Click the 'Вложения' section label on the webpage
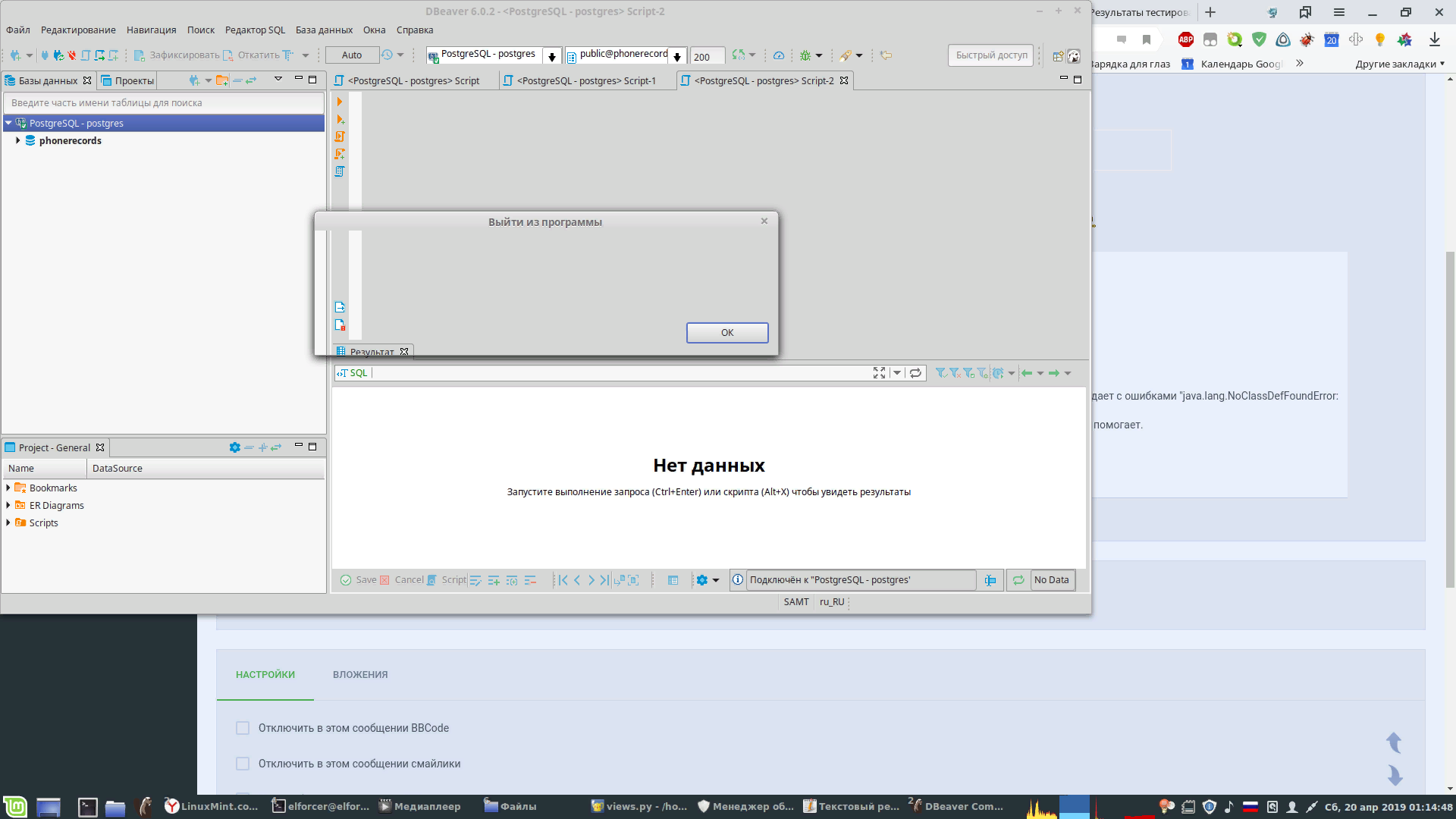Viewport: 1456px width, 819px height. click(360, 674)
